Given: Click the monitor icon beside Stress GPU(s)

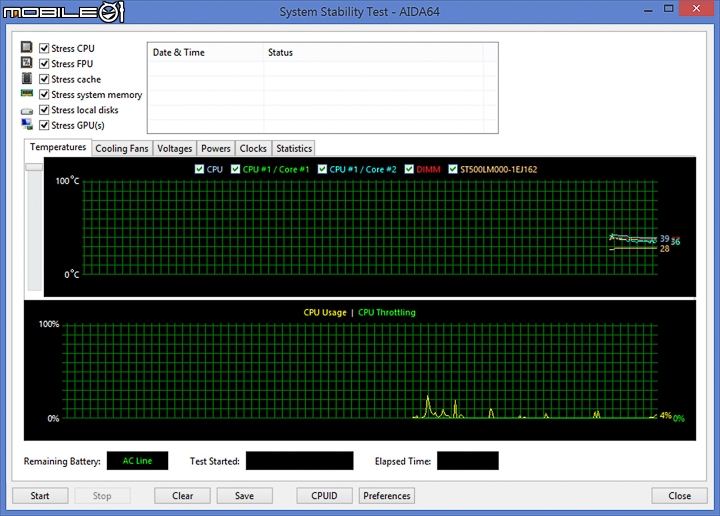Looking at the screenshot, I should tap(27, 124).
